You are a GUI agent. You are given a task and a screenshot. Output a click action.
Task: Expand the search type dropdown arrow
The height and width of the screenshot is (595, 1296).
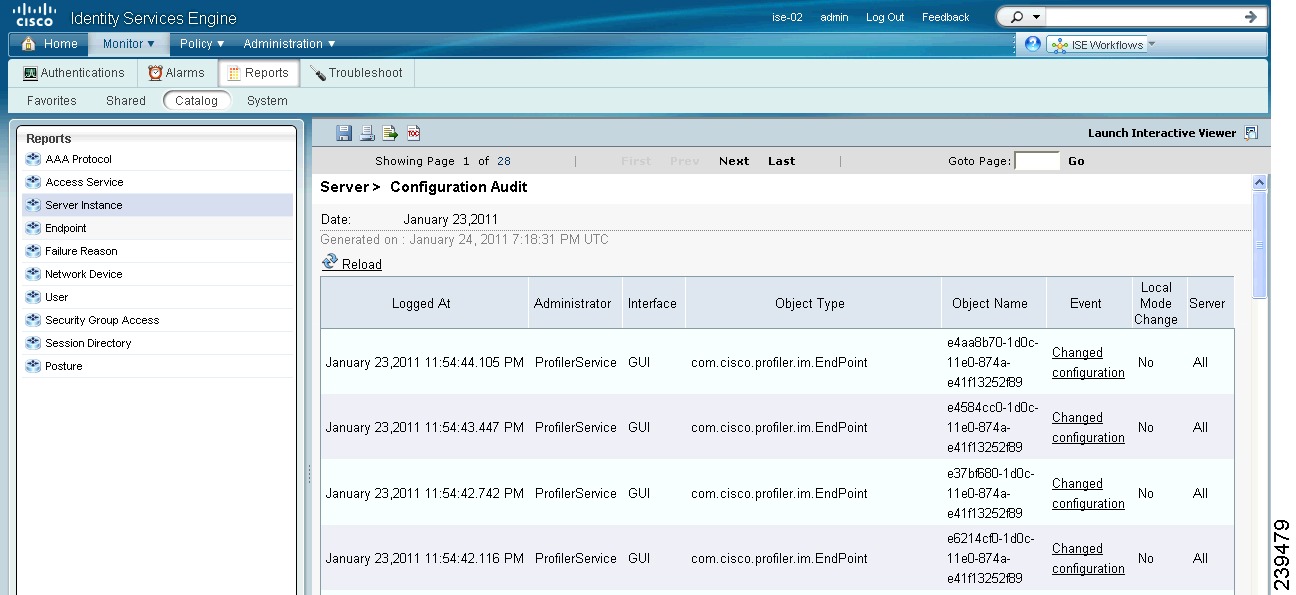pos(1036,17)
